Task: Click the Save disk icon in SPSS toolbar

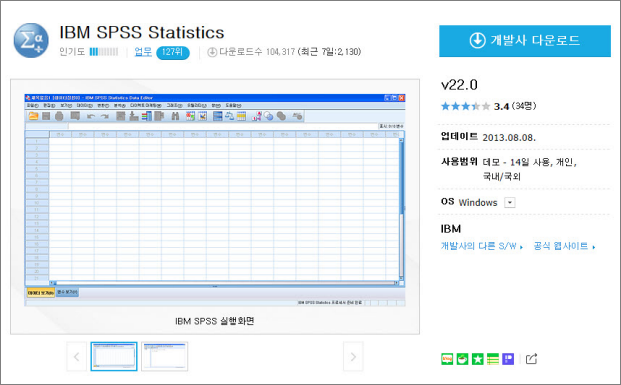Action: coord(46,116)
